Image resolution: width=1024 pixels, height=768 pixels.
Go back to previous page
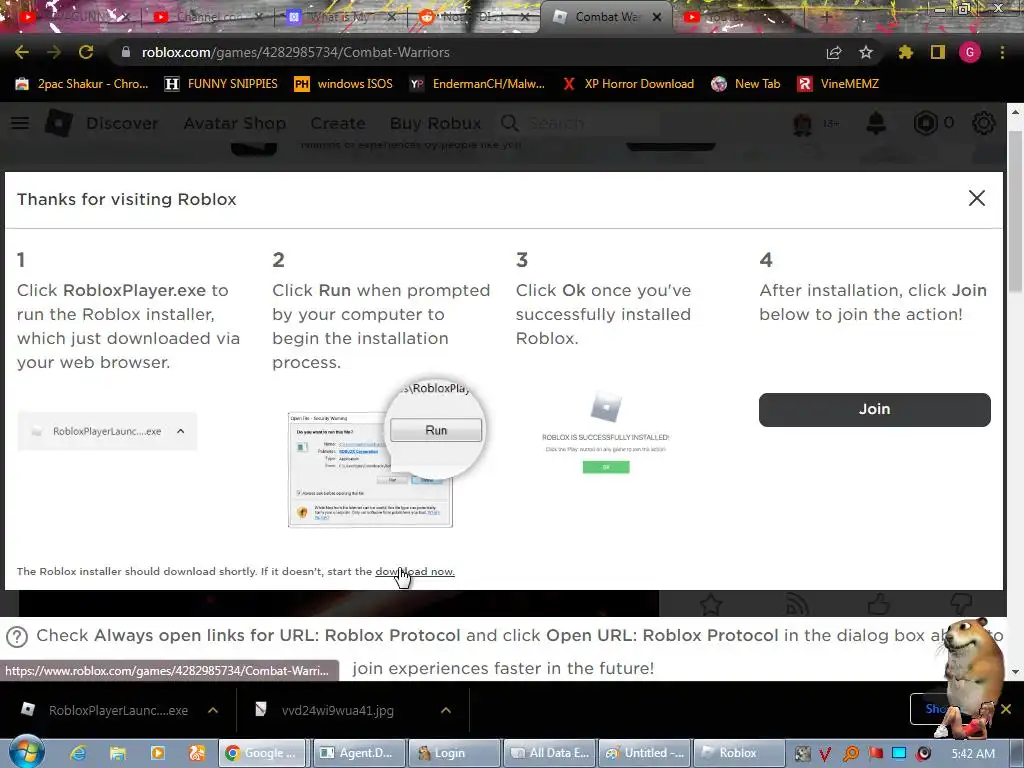point(22,52)
